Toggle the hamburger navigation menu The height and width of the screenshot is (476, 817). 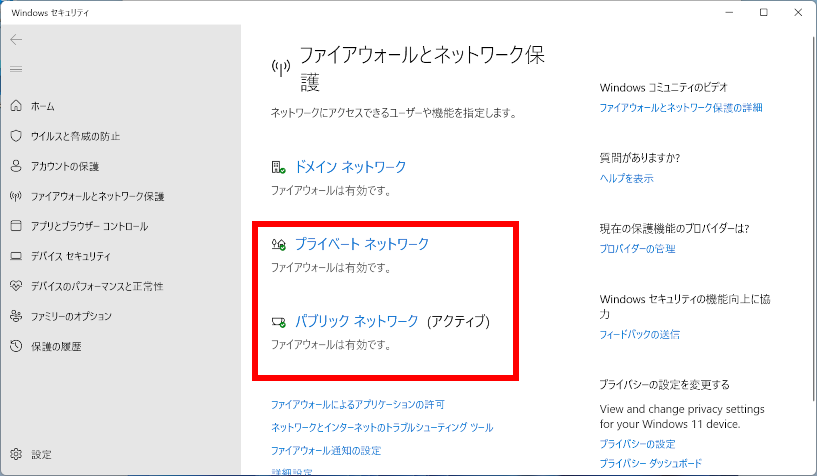pyautogui.click(x=16, y=69)
